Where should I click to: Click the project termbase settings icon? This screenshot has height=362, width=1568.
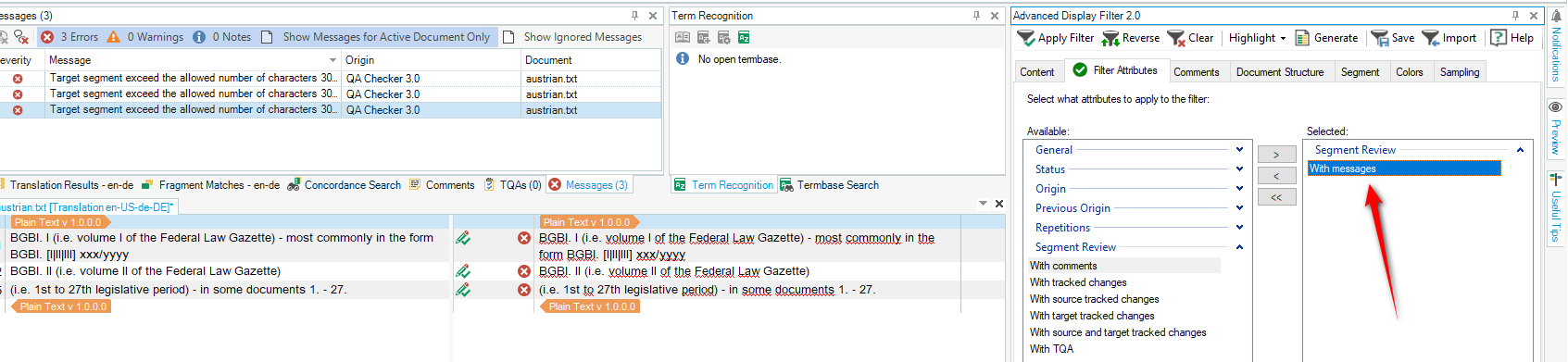point(724,38)
